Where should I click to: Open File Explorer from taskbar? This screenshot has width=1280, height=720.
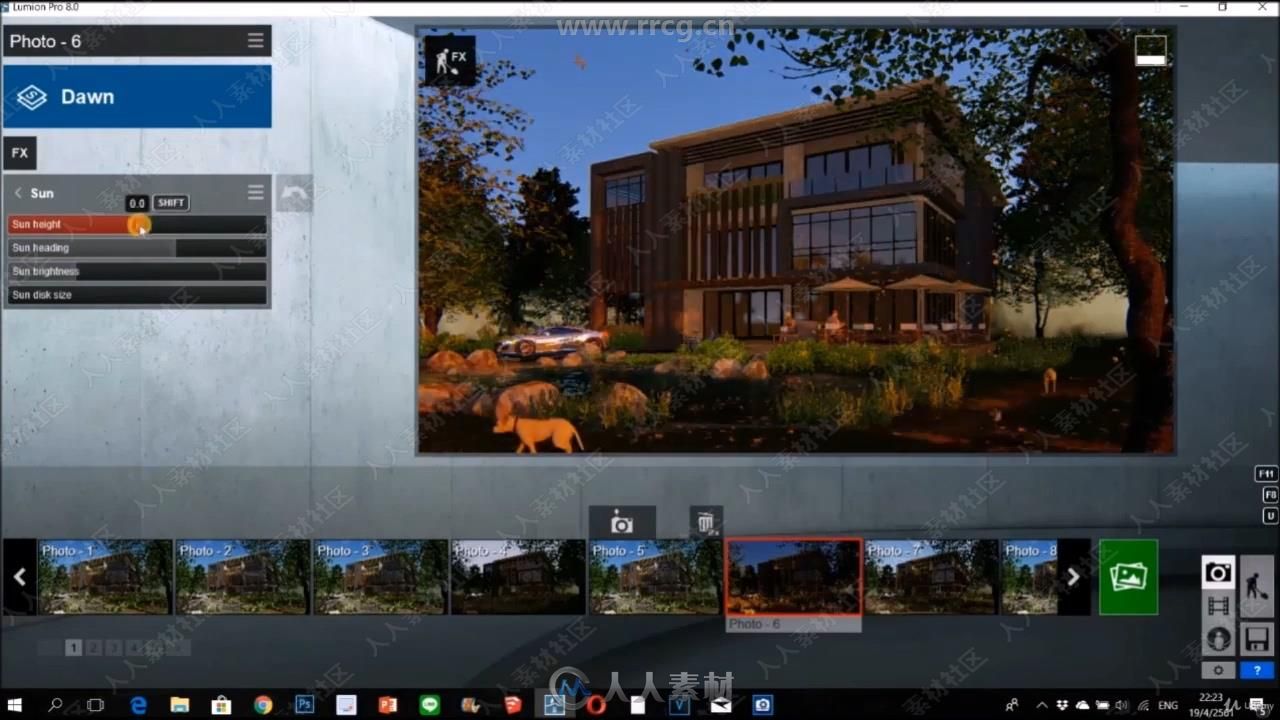[180, 705]
